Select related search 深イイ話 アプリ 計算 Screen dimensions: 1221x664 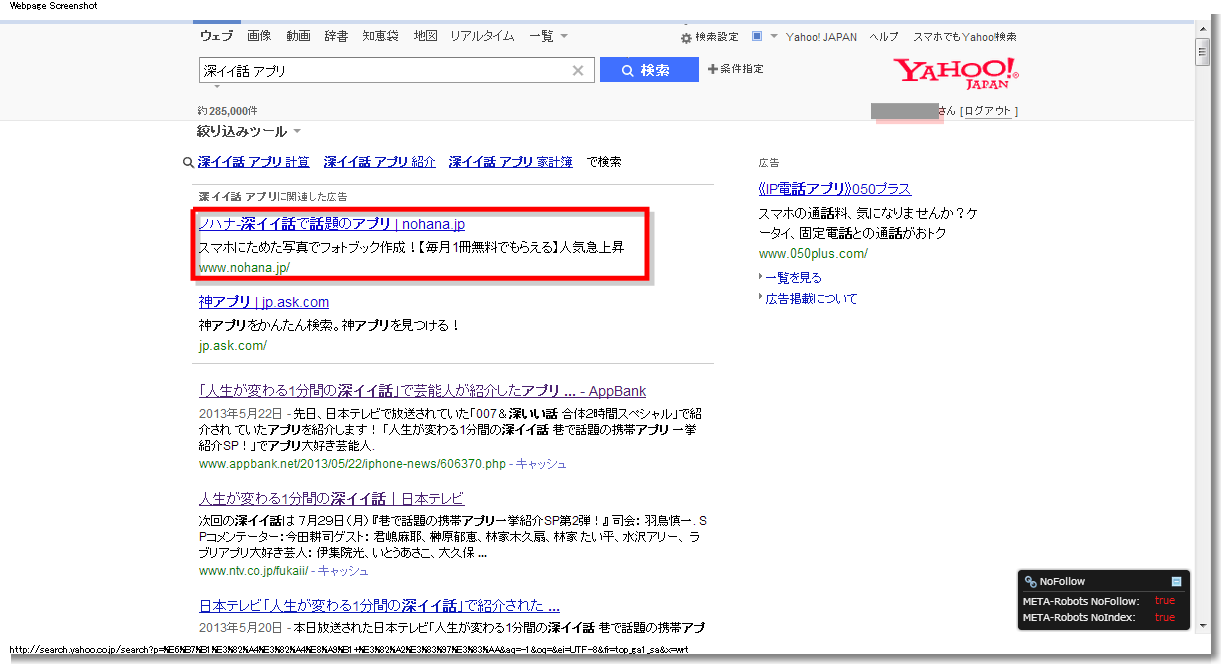(x=254, y=162)
